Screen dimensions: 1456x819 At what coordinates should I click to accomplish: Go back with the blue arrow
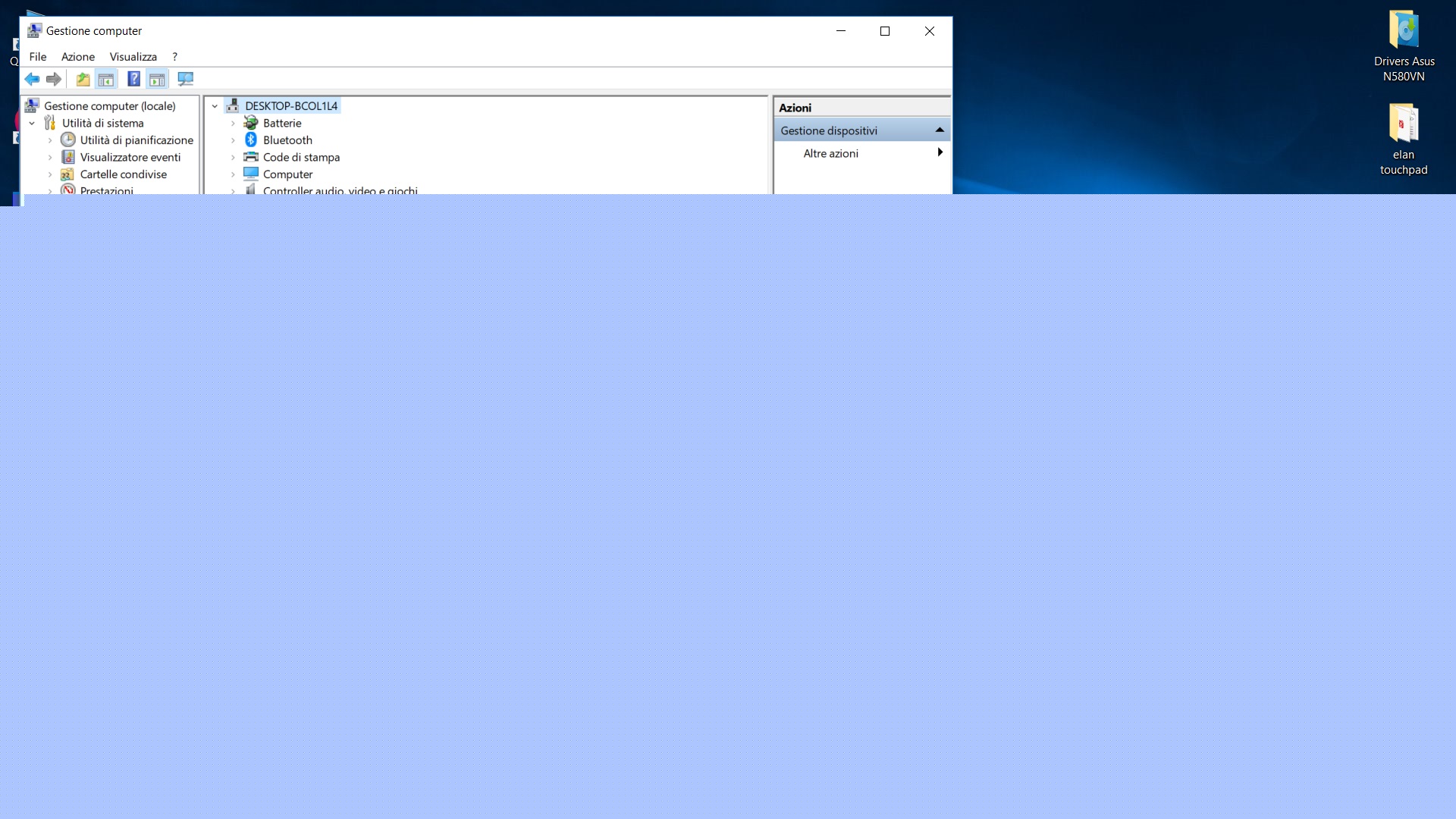[x=32, y=79]
